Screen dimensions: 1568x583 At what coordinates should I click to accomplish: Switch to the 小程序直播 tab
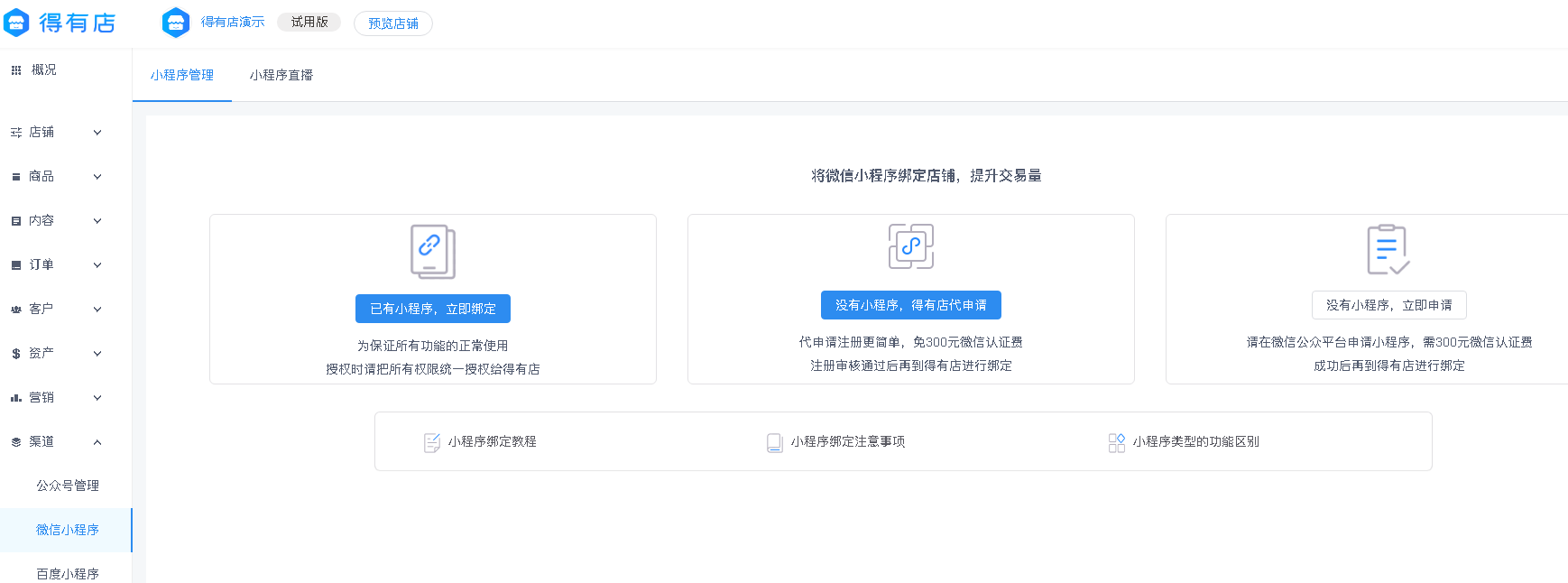(x=281, y=75)
